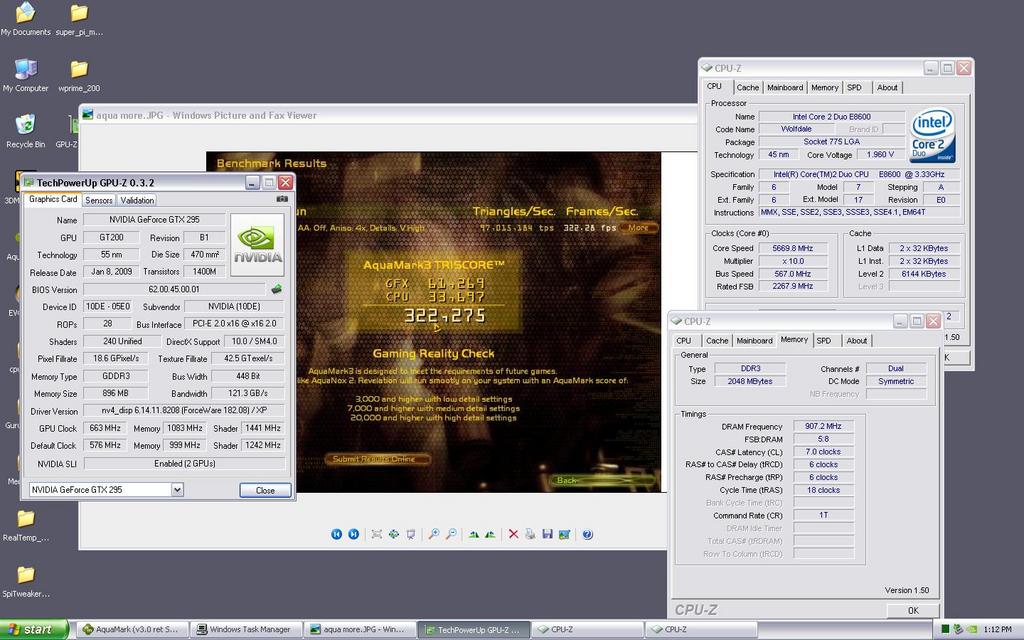This screenshot has width=1024, height=640.
Task: Click BIOS save chip icon in GPU-Z
Action: (x=277, y=289)
